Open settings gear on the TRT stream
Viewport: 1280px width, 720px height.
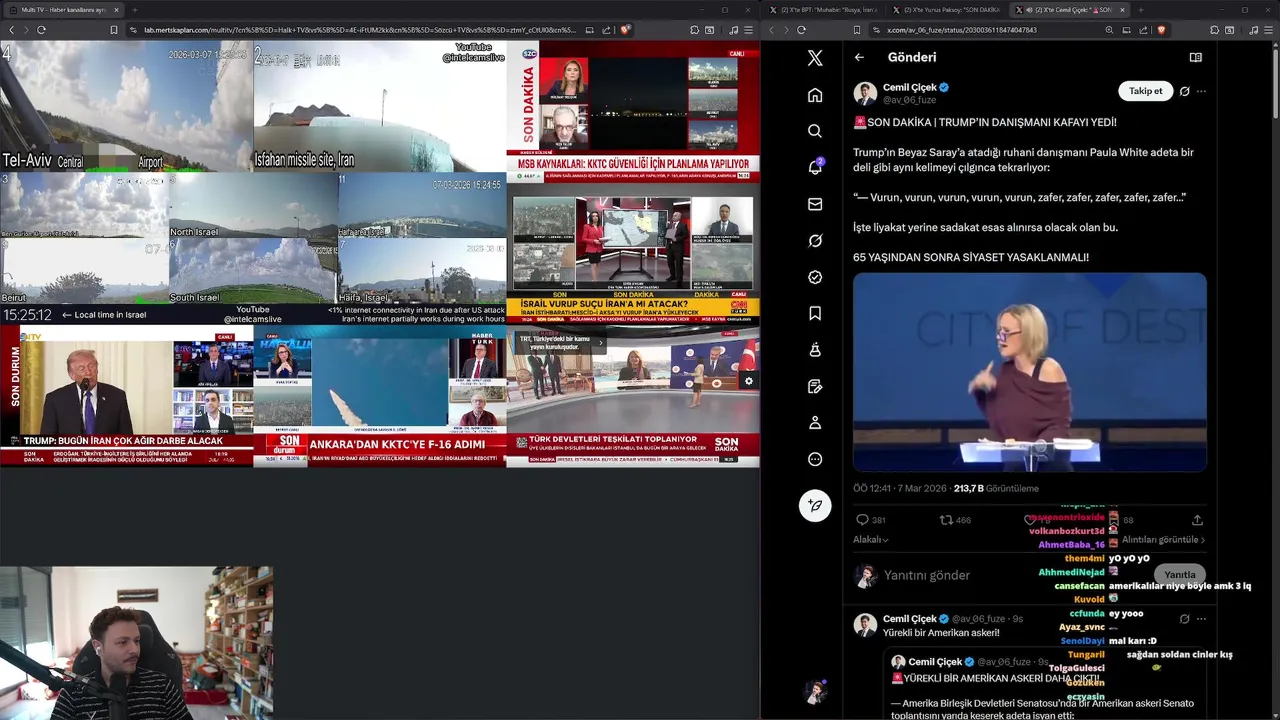(748, 381)
